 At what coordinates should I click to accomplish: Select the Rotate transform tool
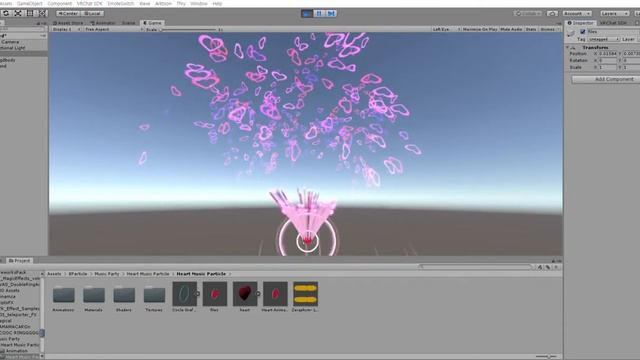click(6, 13)
